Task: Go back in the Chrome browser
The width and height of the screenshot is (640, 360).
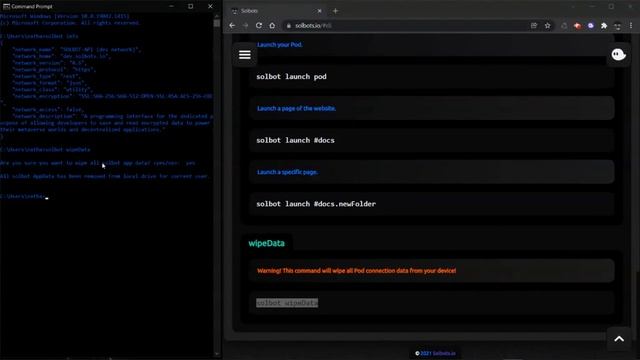Action: (232, 25)
